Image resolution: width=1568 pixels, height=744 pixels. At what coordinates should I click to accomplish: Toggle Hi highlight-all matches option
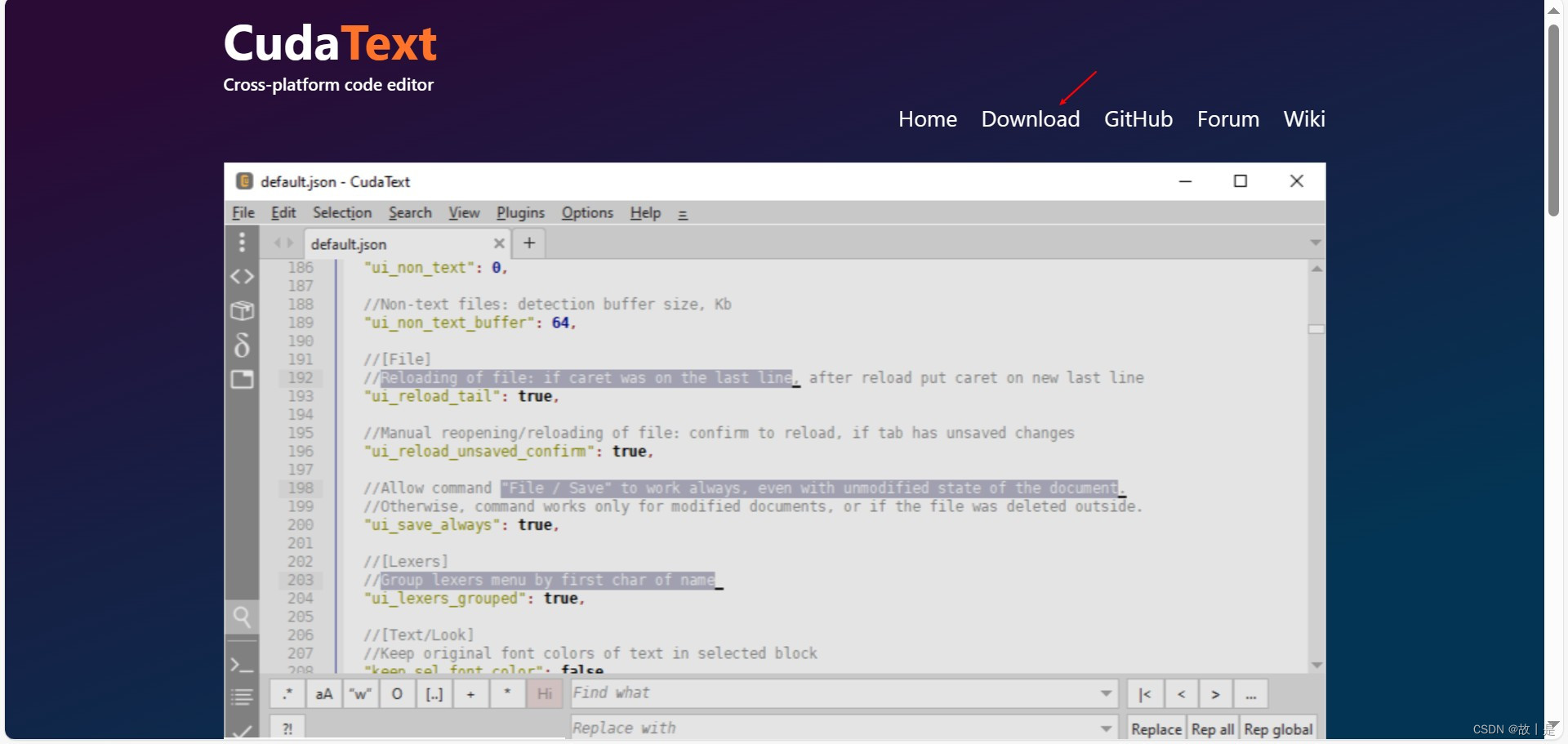(544, 694)
